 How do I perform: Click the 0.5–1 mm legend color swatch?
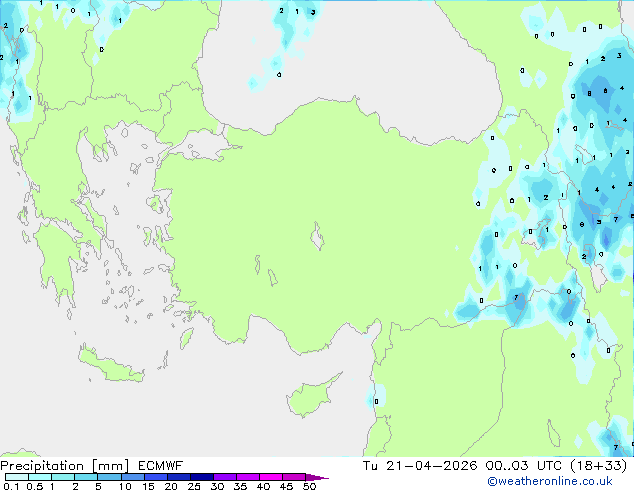[40, 477]
